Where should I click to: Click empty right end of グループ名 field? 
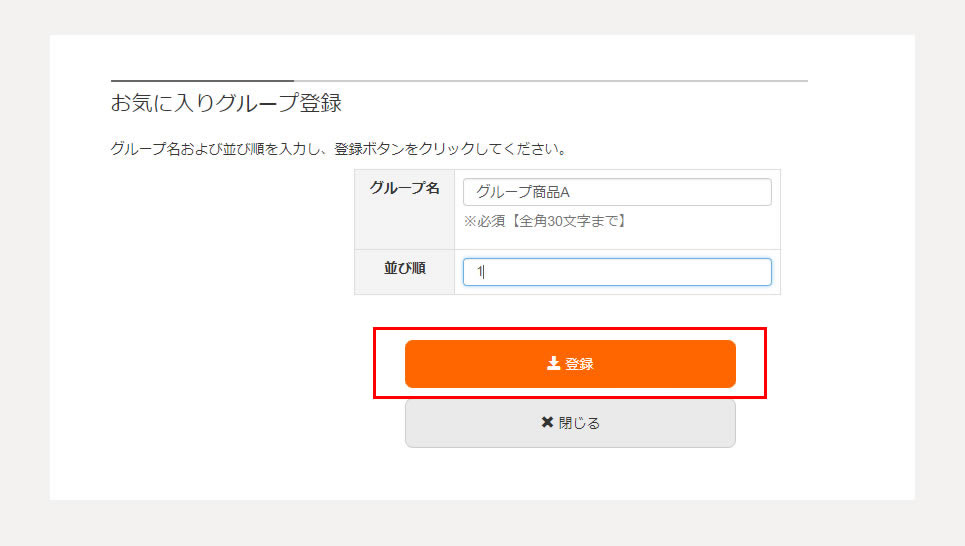tap(708, 192)
